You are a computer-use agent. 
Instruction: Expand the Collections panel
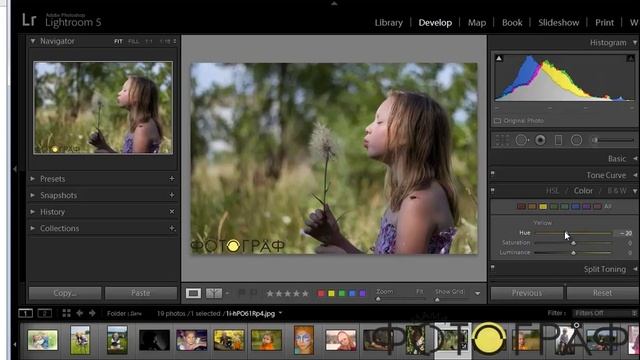coord(32,228)
